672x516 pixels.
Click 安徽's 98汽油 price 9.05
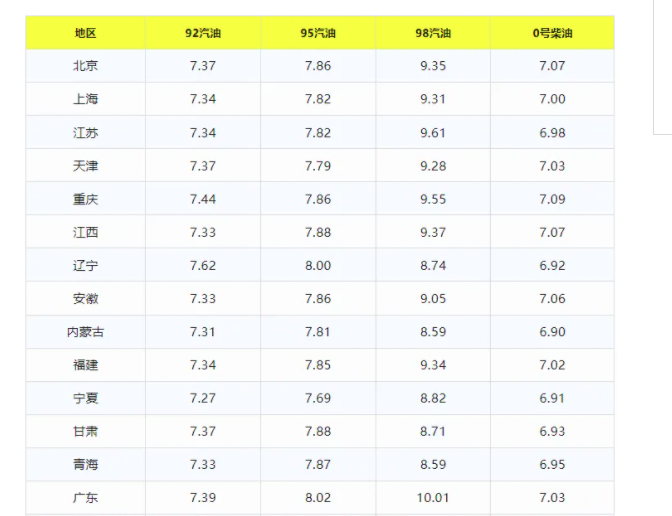[x=433, y=299]
